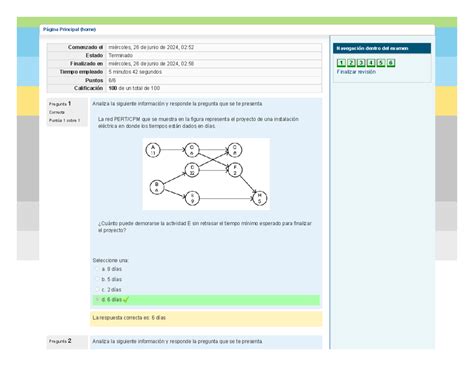Viewport: 474px width, 366px height.
Task: Select answer option b. 5 días
Action: tap(98, 279)
